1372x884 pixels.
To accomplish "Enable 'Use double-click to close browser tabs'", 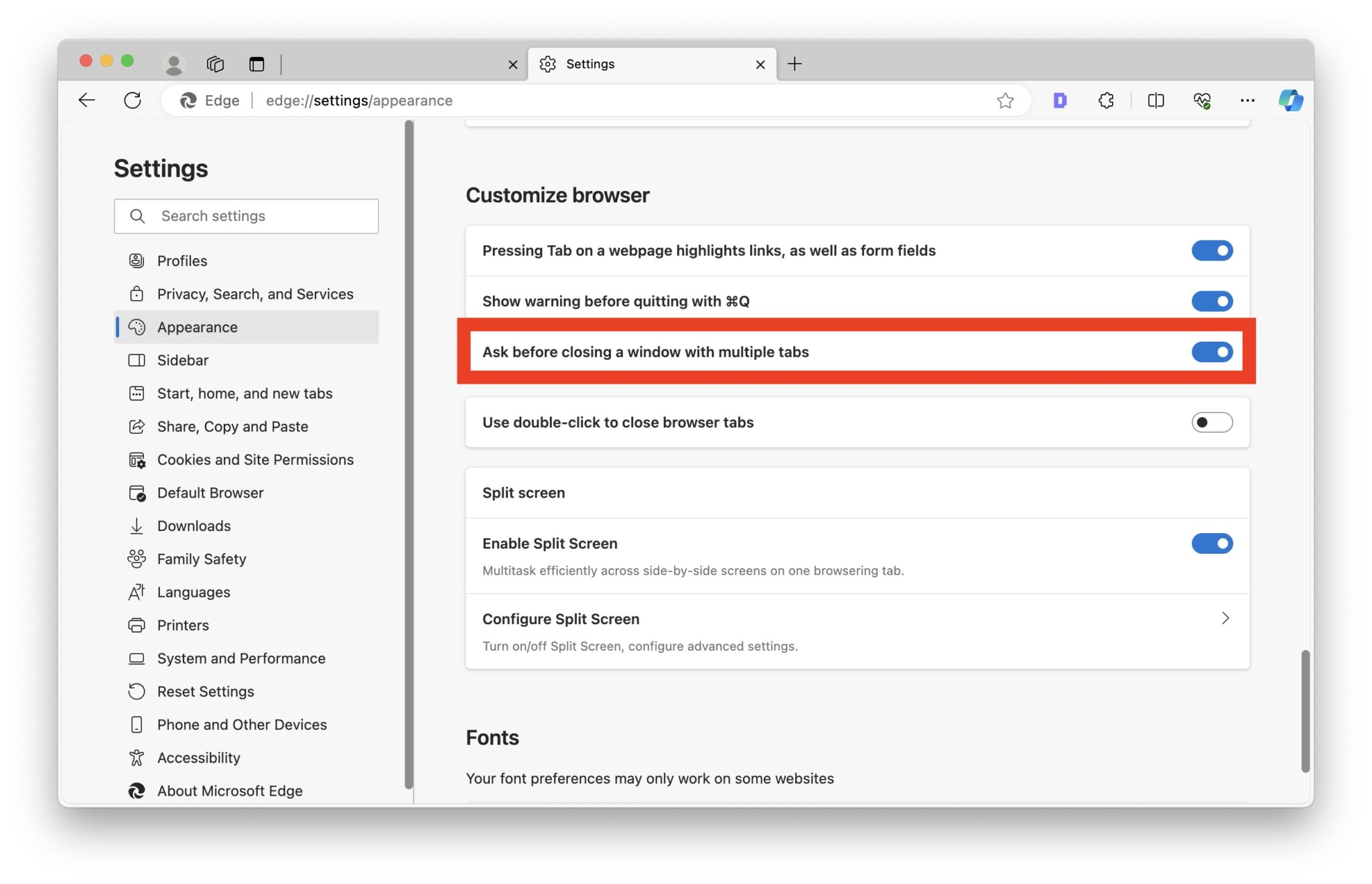I will (1212, 422).
